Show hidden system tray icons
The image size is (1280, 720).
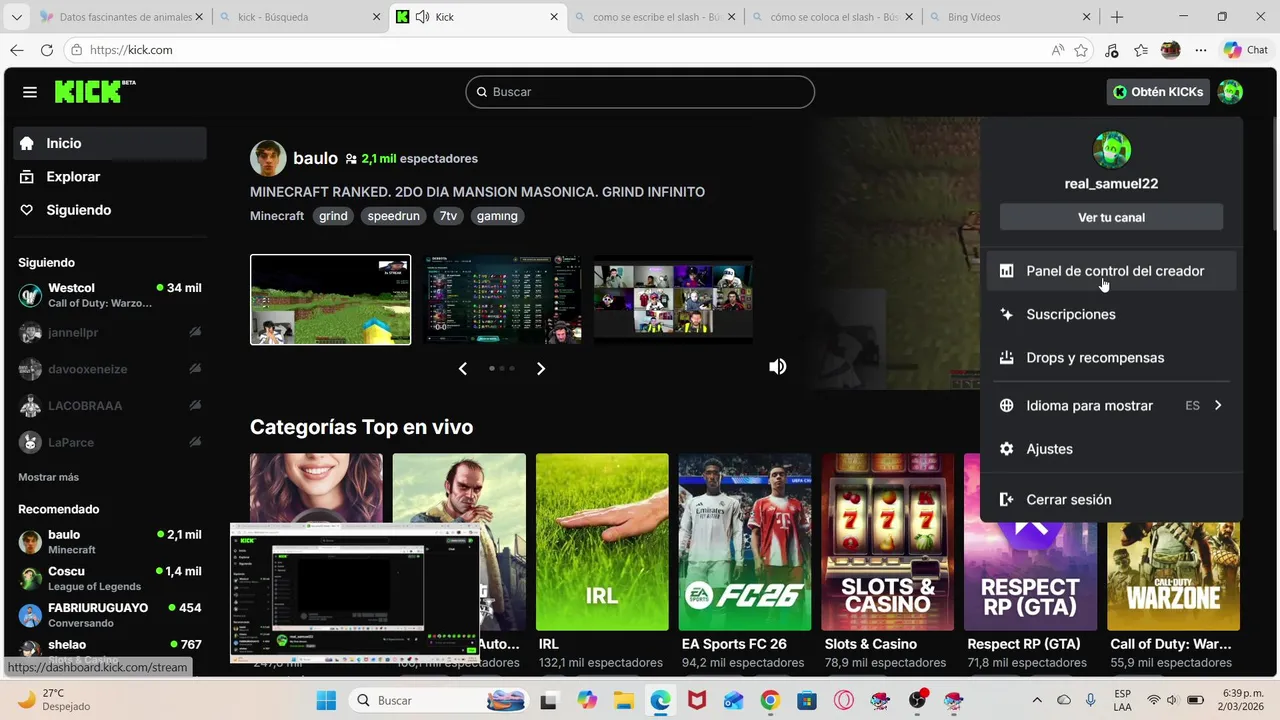pyautogui.click(x=1037, y=700)
